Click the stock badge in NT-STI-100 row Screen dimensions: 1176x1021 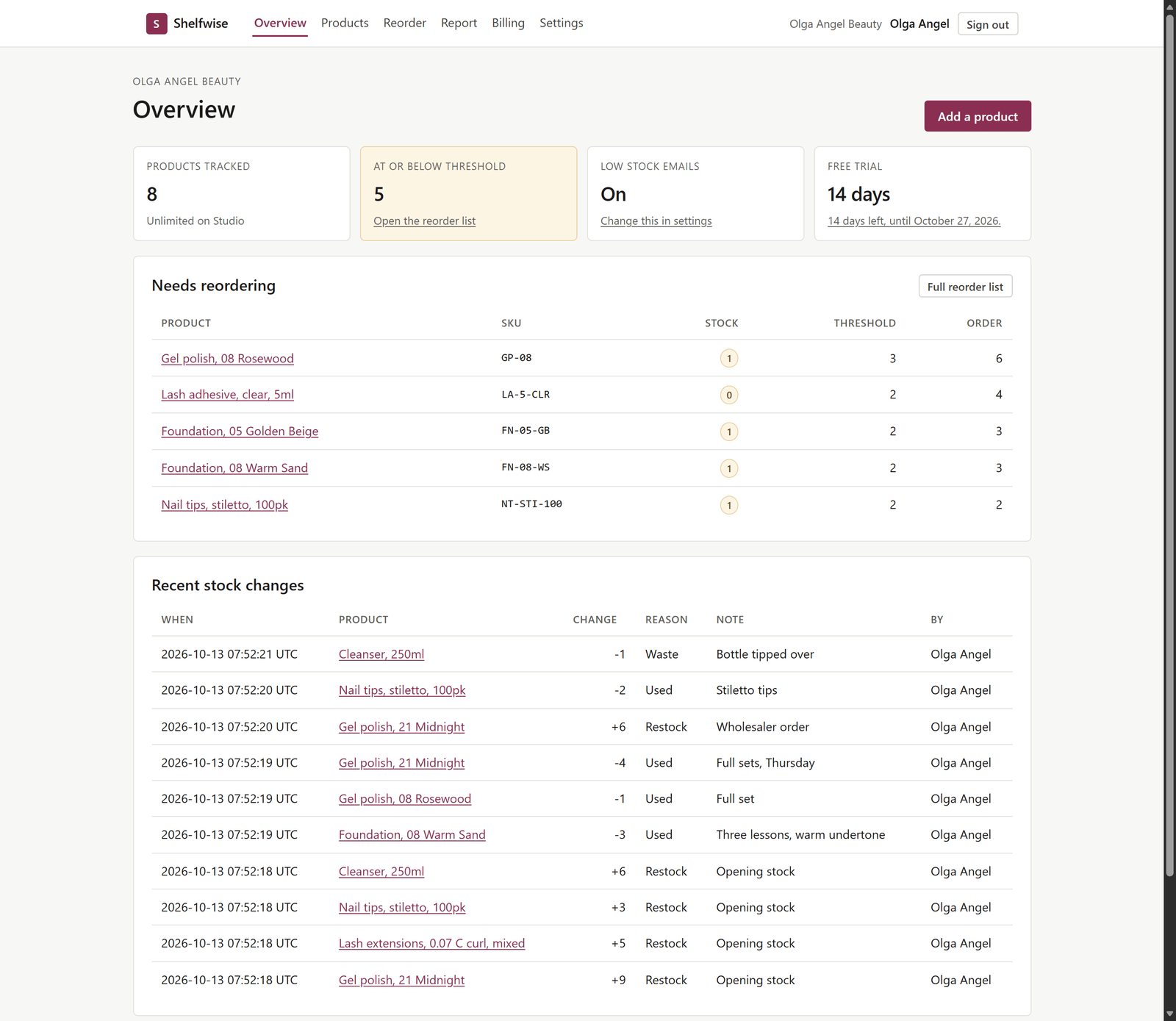point(729,505)
